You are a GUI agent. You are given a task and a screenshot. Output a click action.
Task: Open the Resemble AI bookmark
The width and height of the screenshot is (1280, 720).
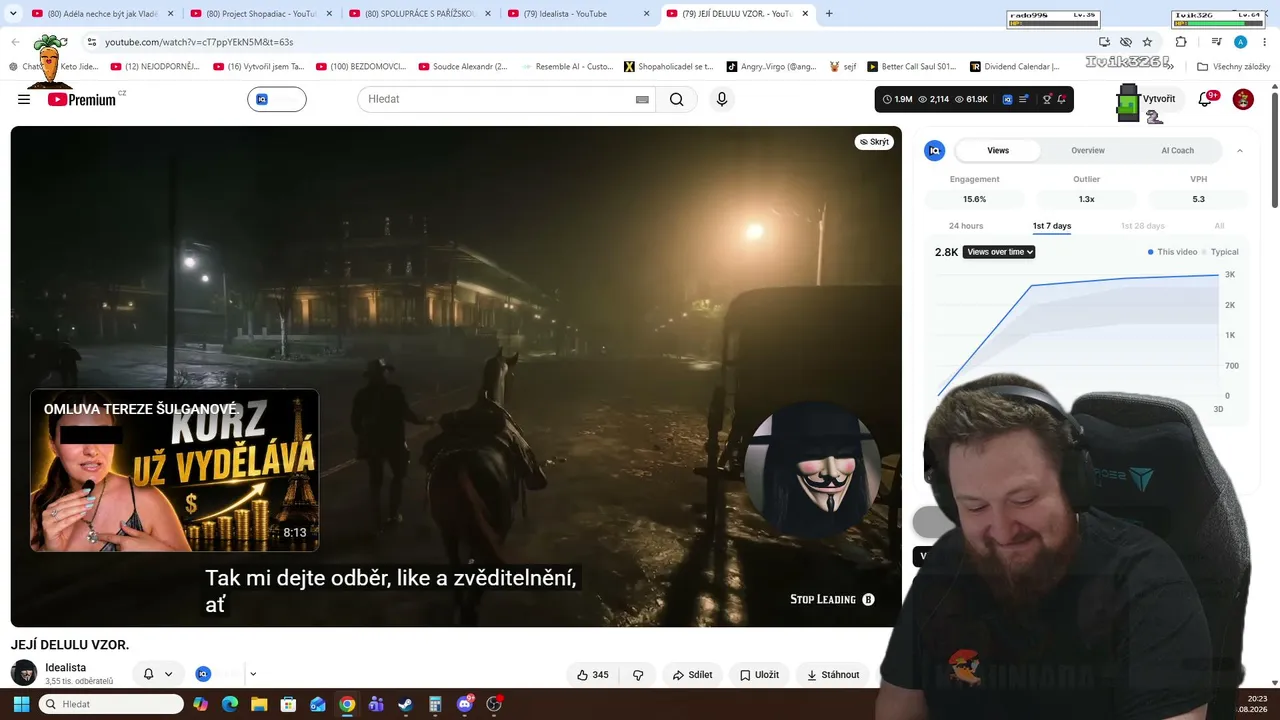point(568,67)
